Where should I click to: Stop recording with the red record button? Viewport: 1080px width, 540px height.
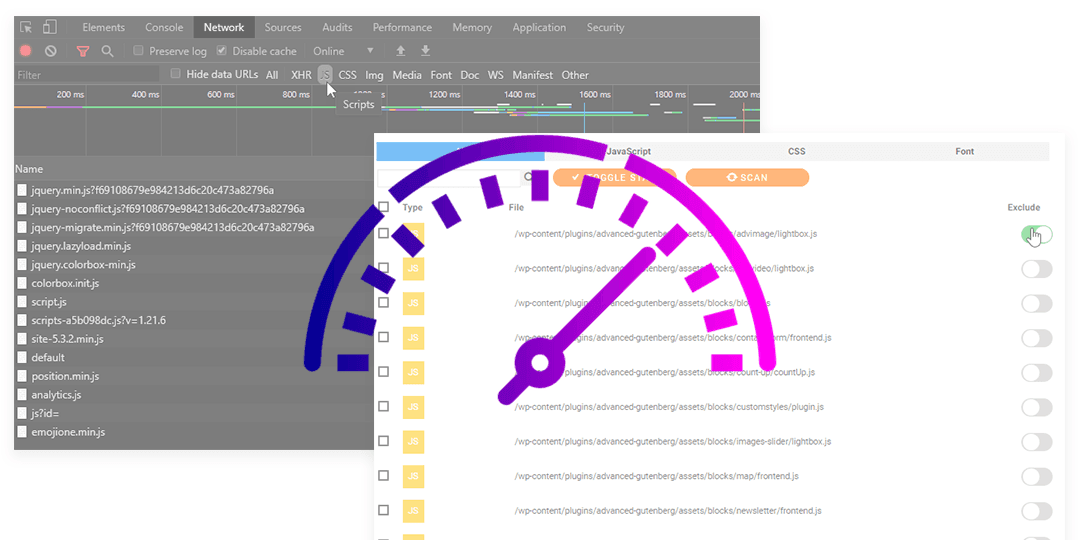click(26, 51)
